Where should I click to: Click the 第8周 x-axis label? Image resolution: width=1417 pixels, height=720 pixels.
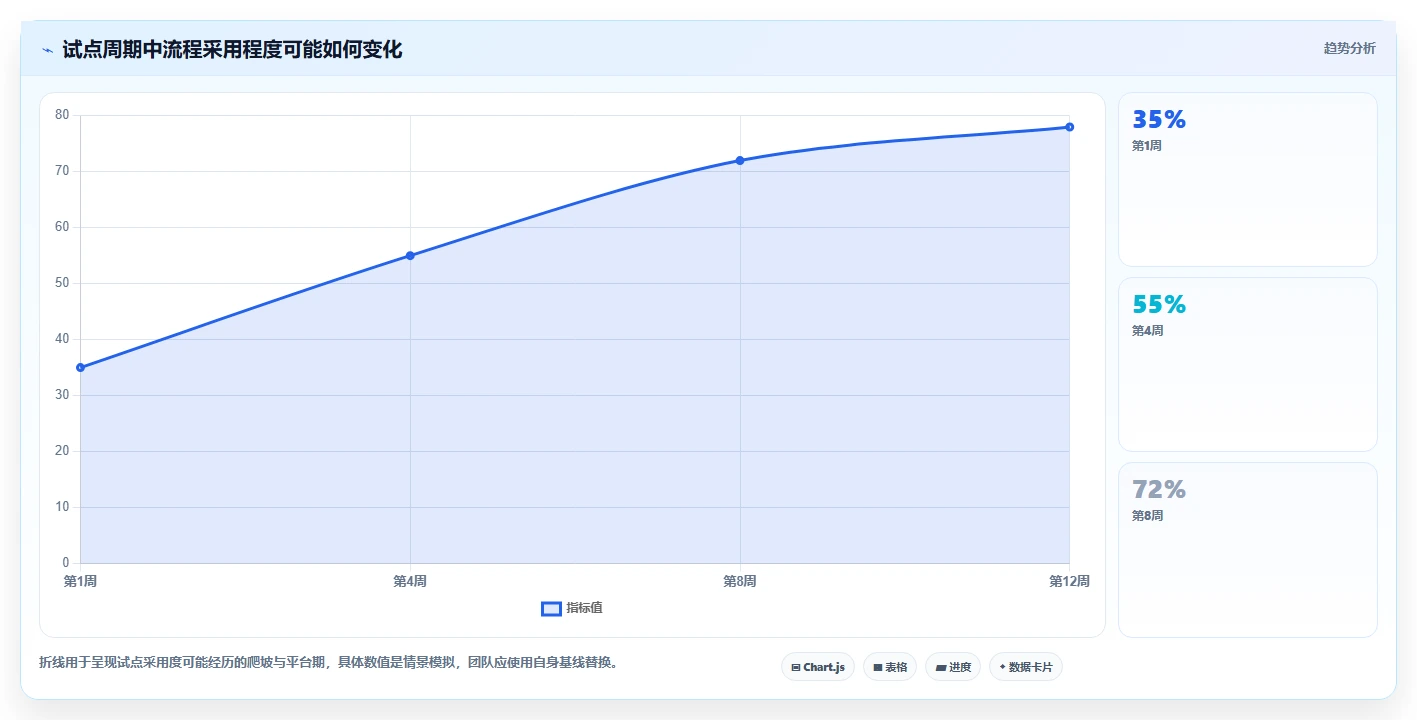click(x=740, y=581)
